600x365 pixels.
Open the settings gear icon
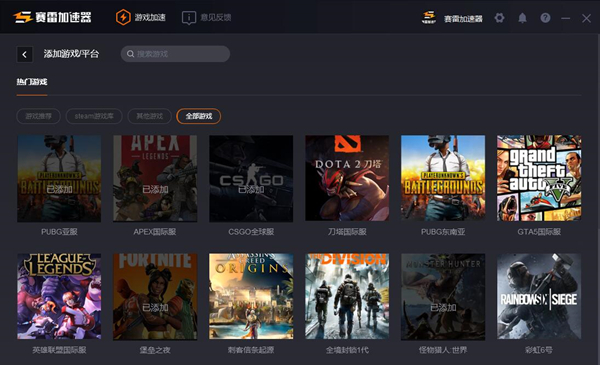click(499, 18)
